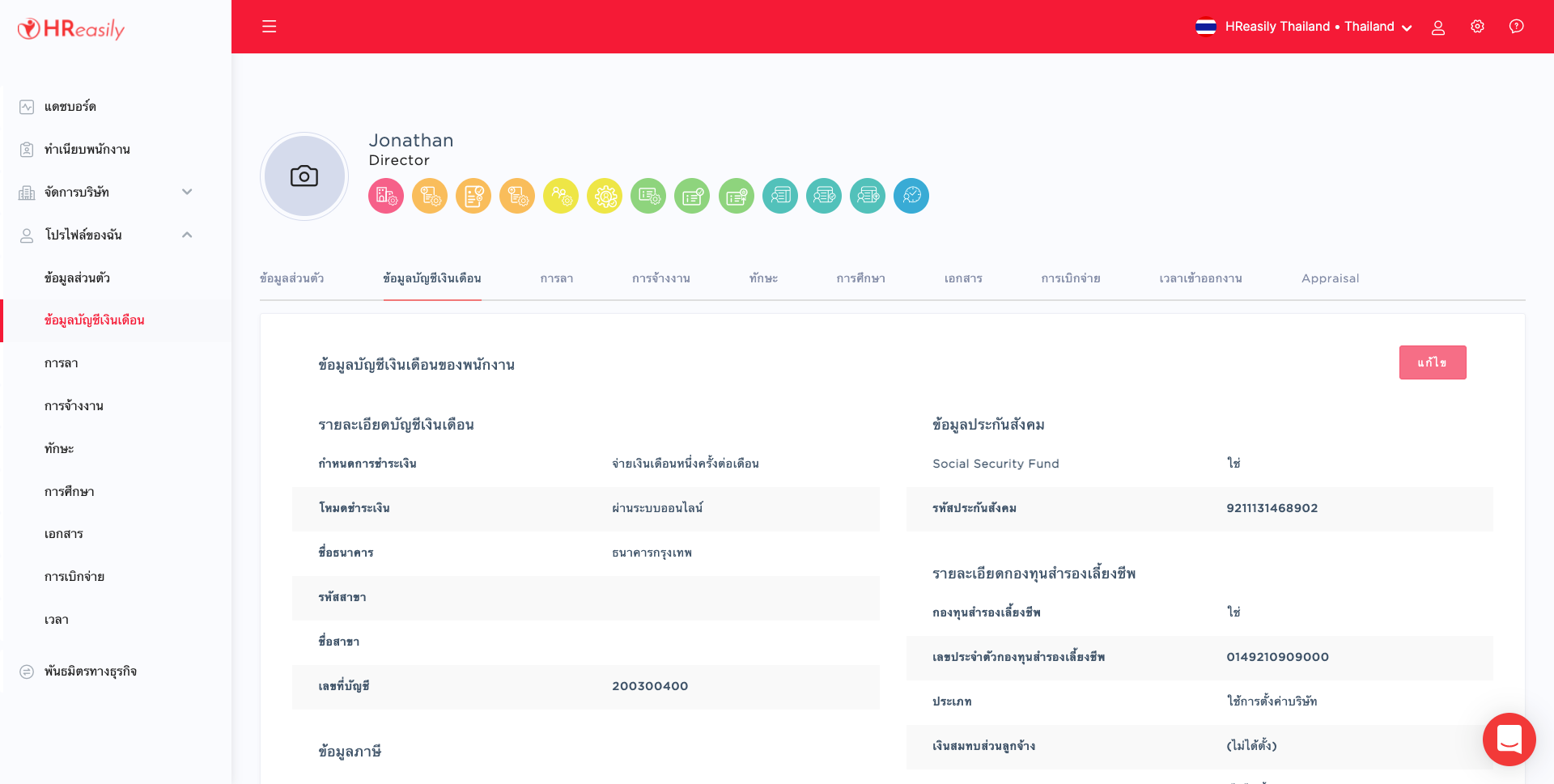Click the Director job title text
The image size is (1554, 784).
399,160
